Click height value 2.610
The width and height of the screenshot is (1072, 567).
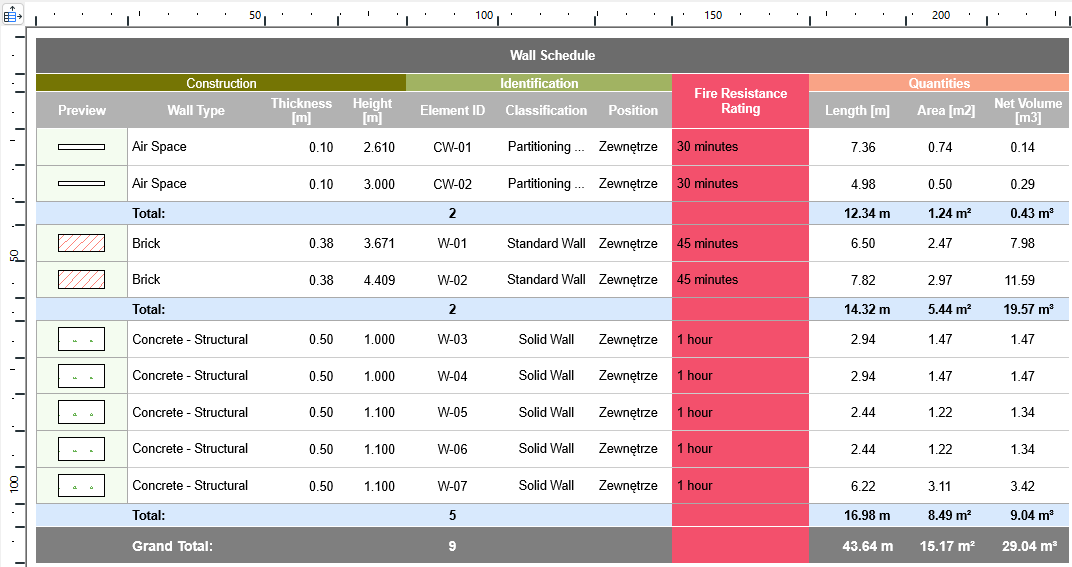click(x=379, y=147)
